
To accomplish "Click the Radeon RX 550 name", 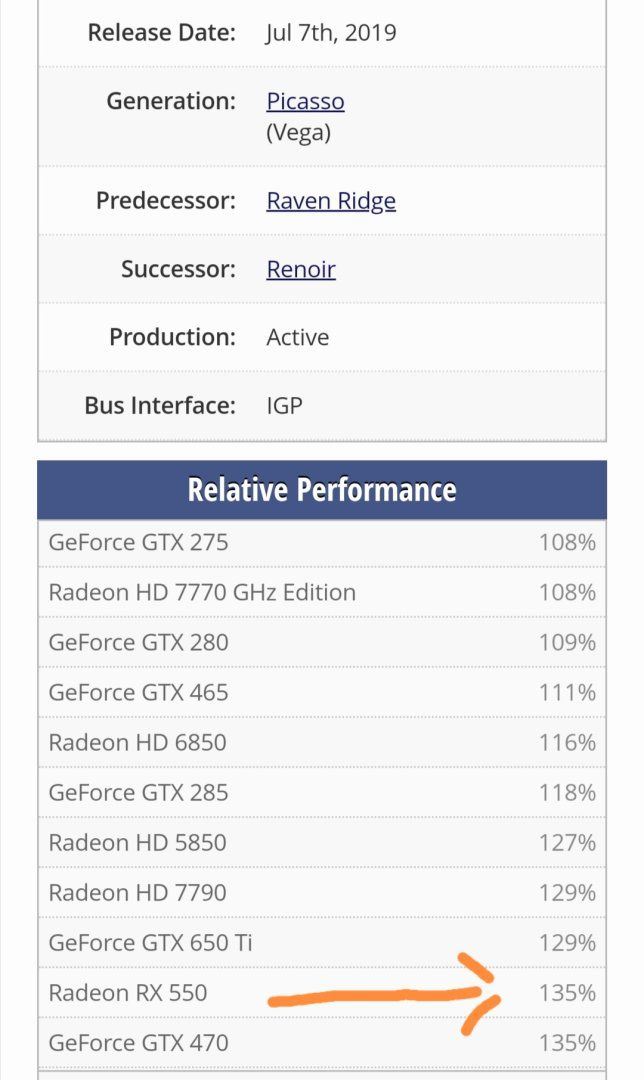I will (x=128, y=993).
